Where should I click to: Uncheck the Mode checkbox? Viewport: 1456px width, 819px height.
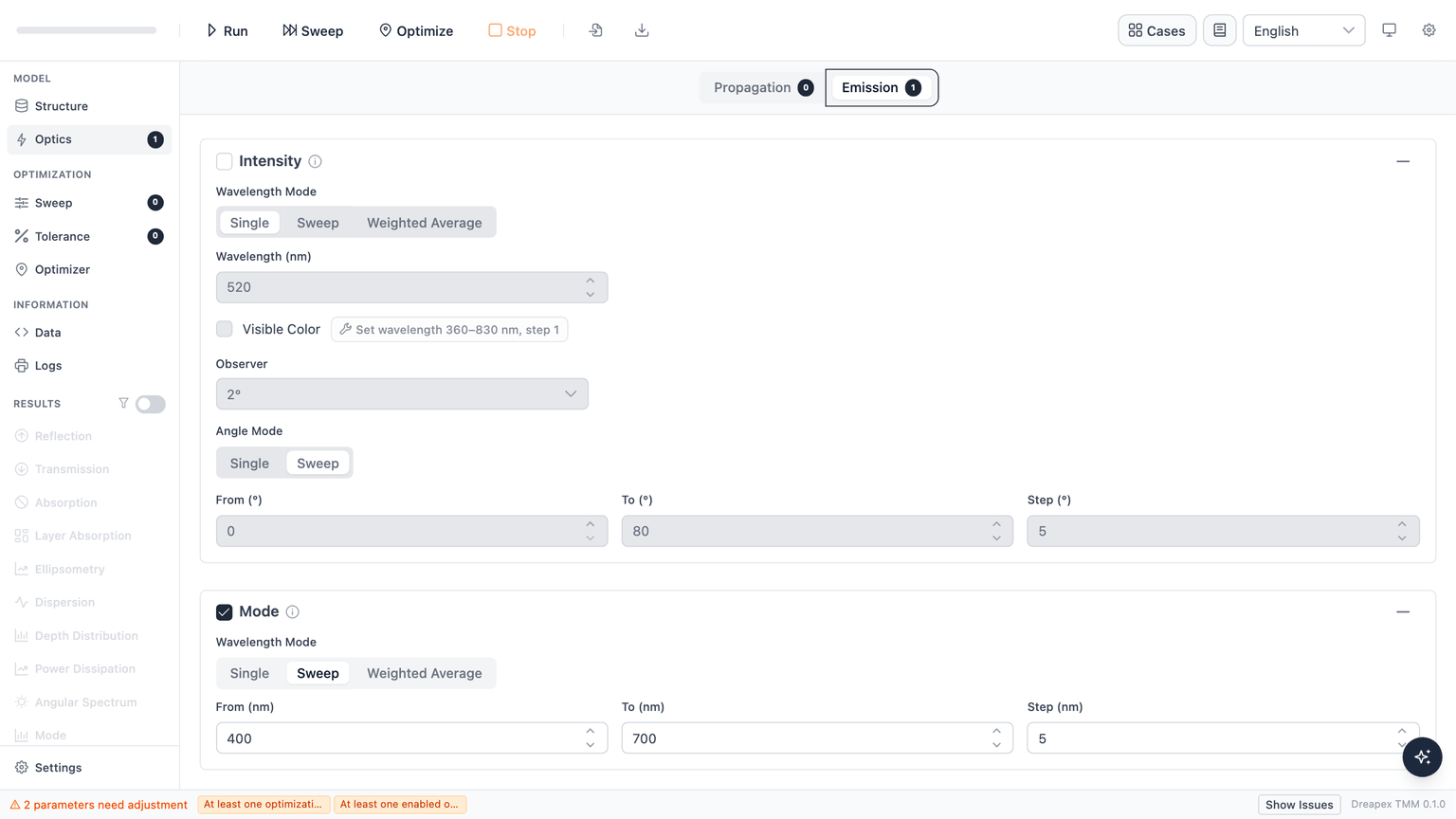coord(225,612)
